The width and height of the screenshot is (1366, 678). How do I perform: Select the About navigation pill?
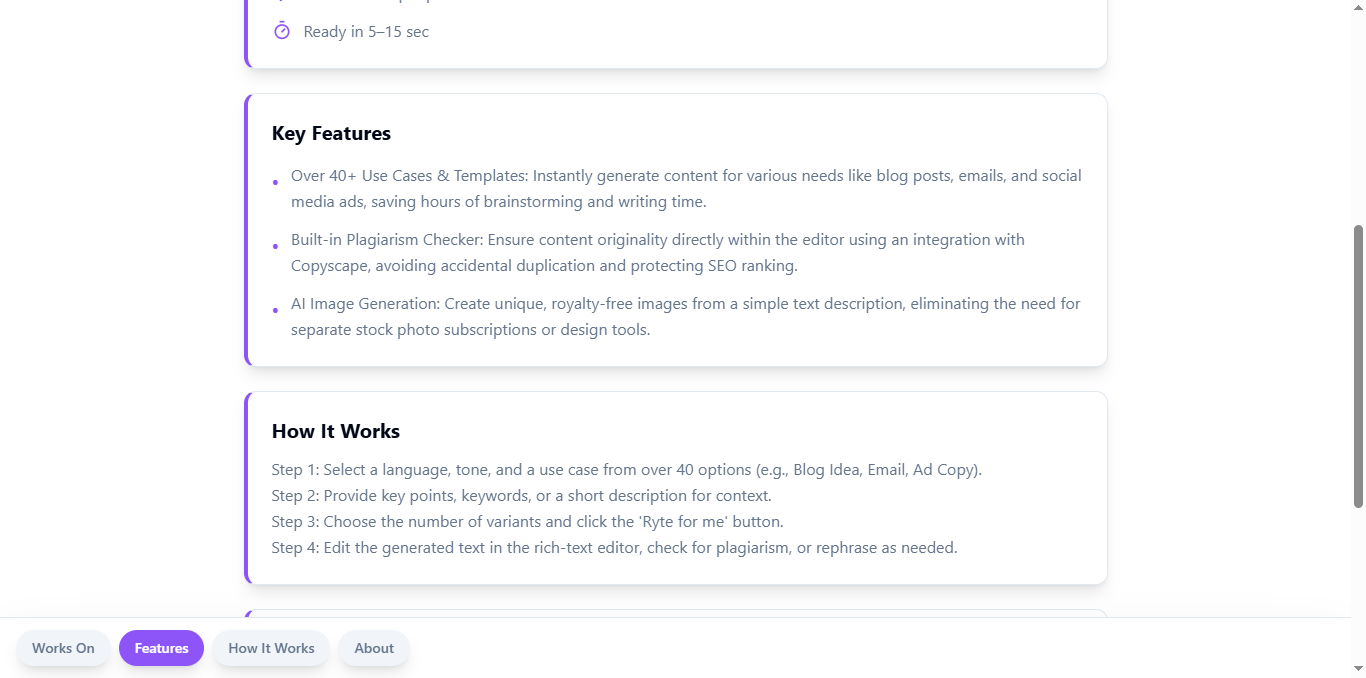coord(373,648)
